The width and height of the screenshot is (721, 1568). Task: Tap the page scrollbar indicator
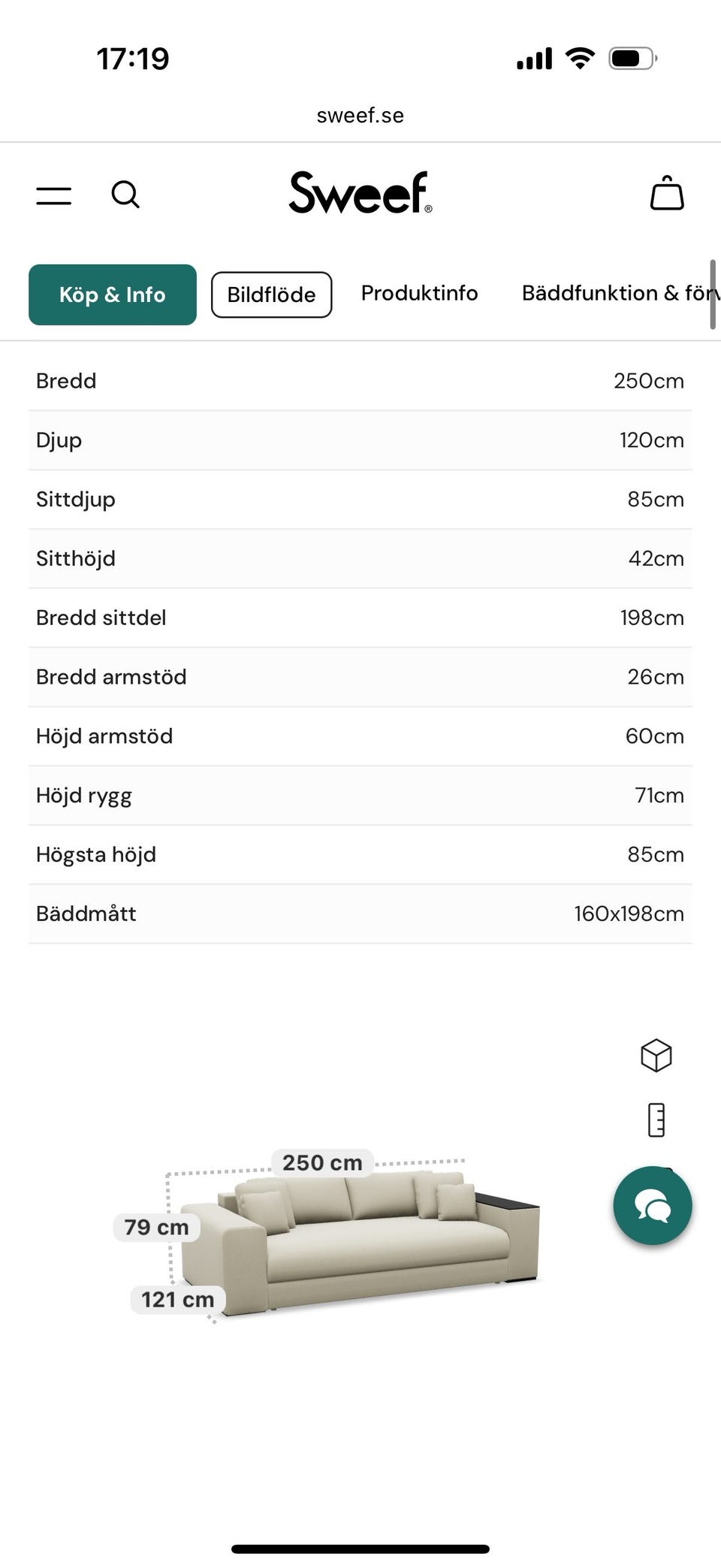pos(712,295)
